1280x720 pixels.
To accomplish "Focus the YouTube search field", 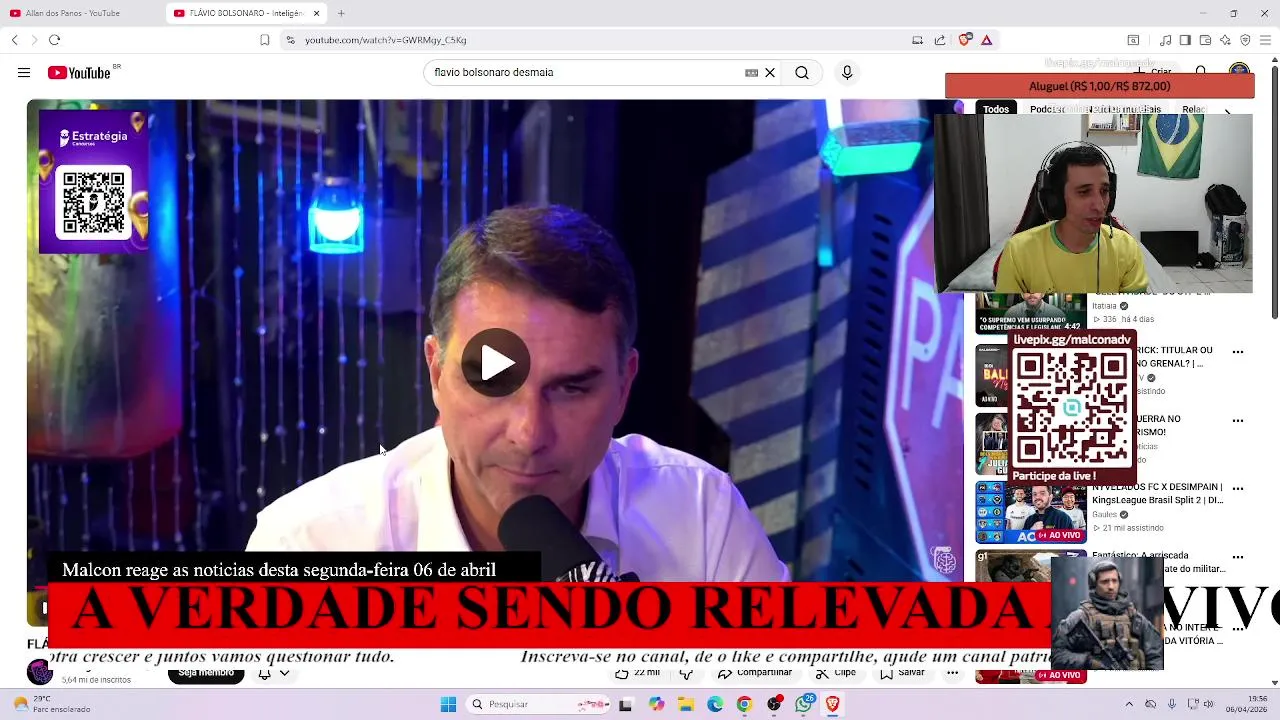I will click(585, 72).
